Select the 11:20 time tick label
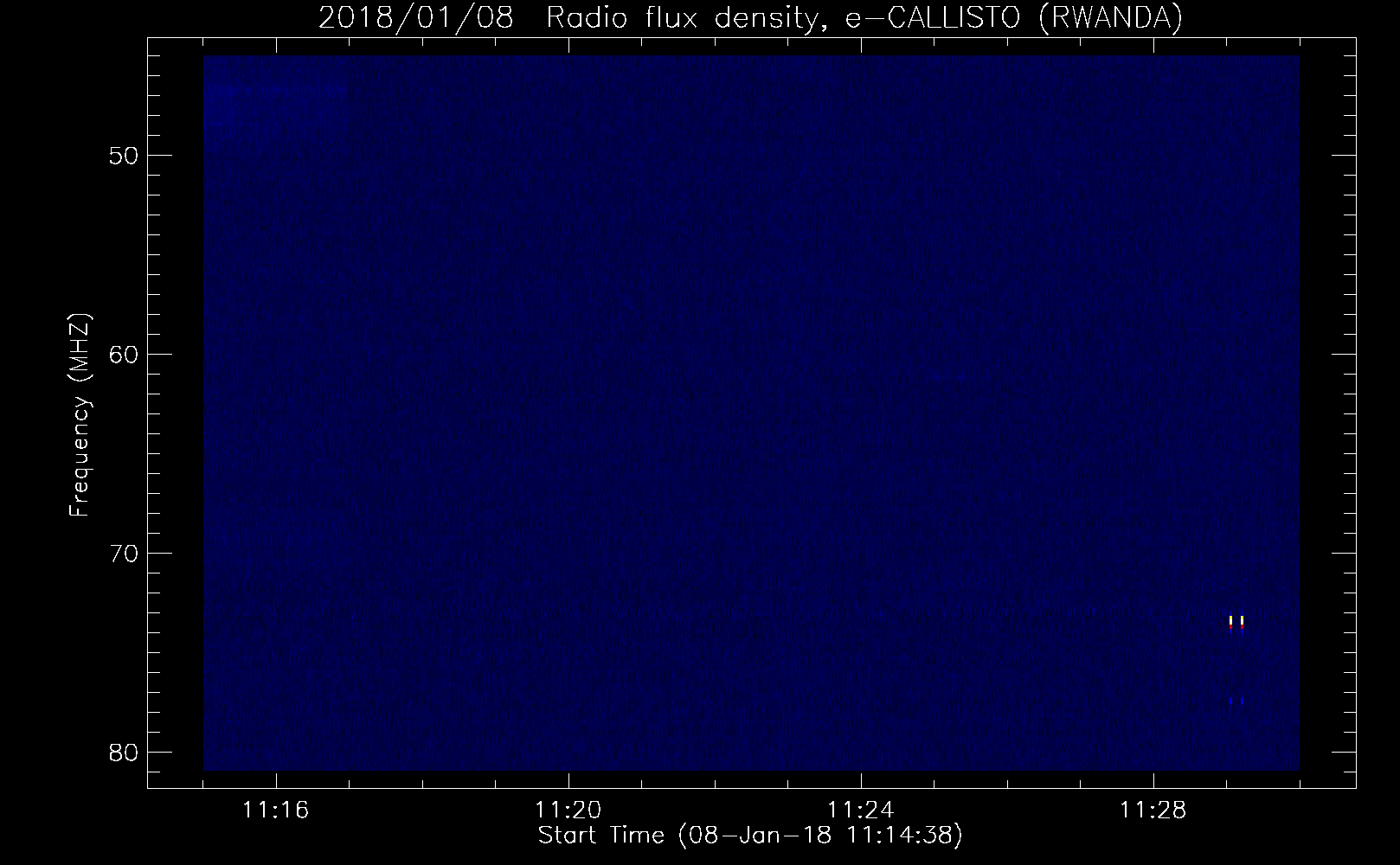Screen dimensions: 1400x865 [568, 811]
